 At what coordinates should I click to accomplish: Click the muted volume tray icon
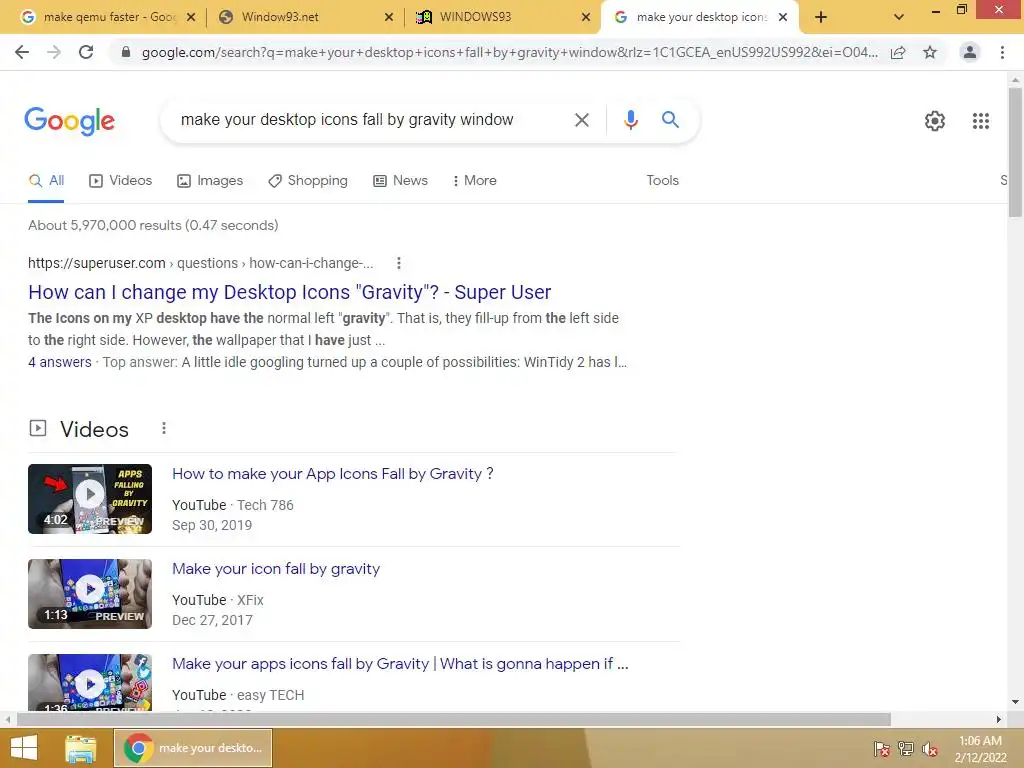coord(930,749)
